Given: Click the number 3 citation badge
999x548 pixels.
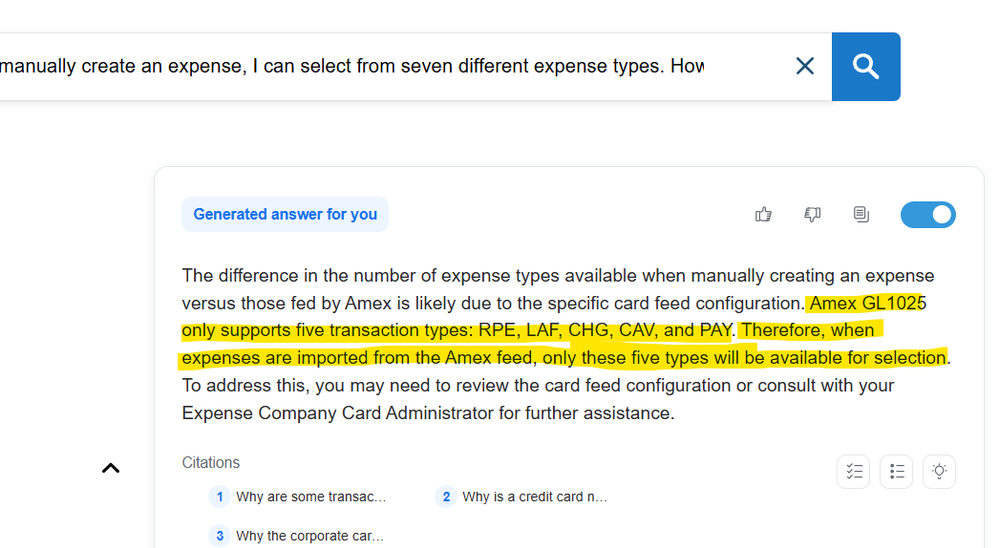Looking at the screenshot, I should click(x=220, y=536).
